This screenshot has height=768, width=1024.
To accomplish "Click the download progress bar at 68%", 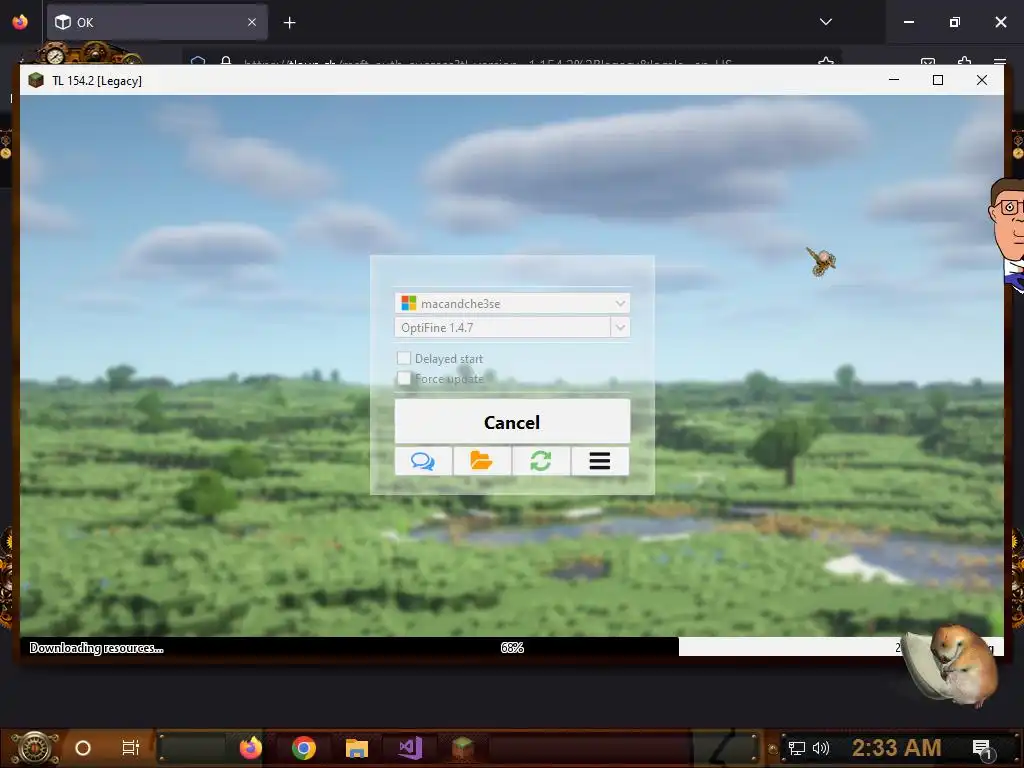I will [x=512, y=647].
